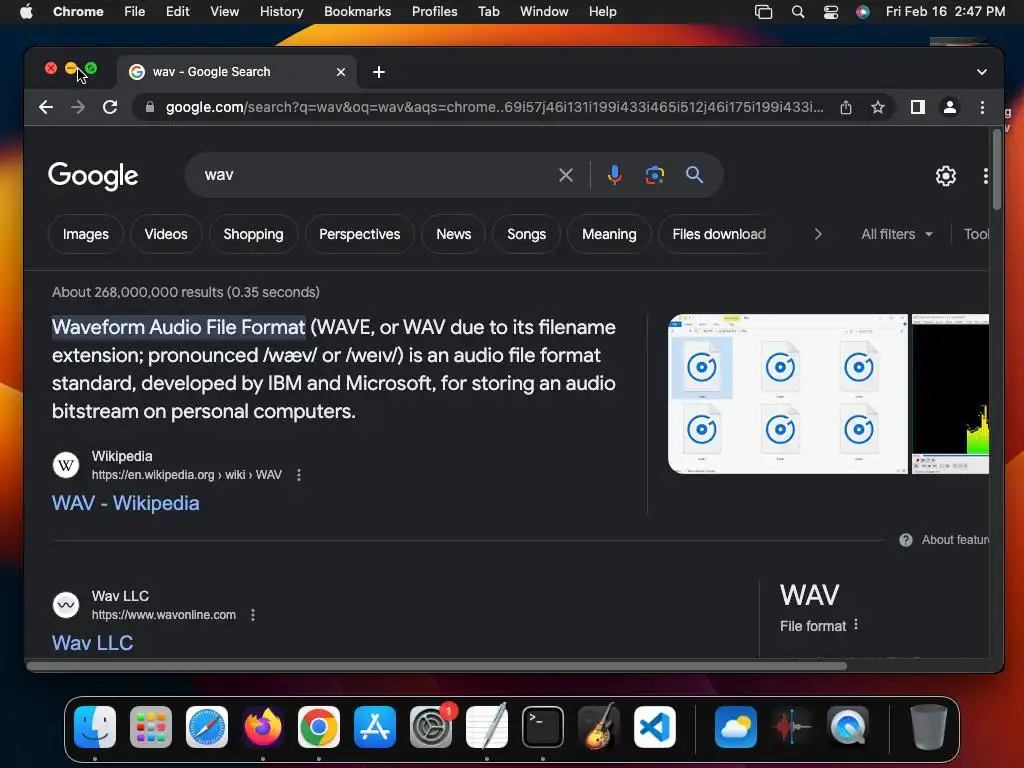Search by image with Google Lens icon
Image resolution: width=1024 pixels, height=768 pixels.
tap(654, 175)
